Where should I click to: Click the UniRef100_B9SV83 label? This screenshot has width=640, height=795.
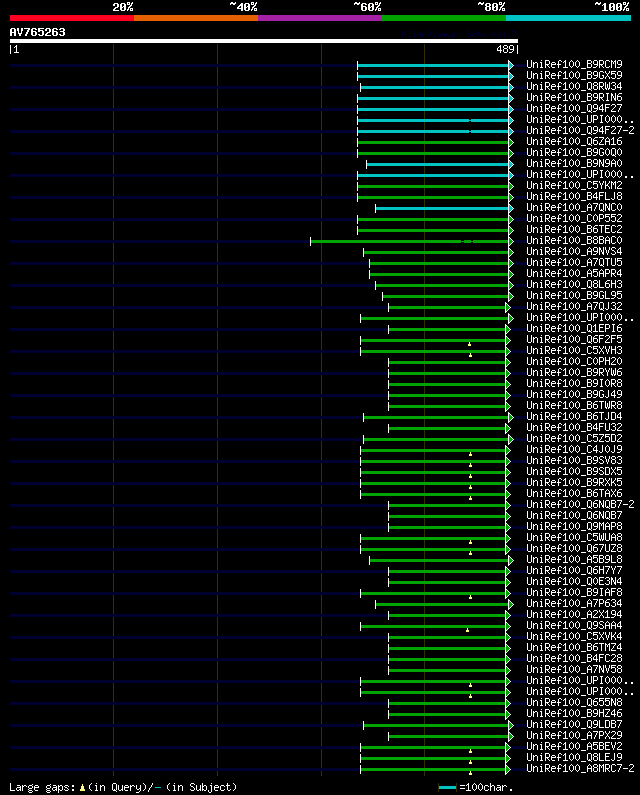click(x=574, y=460)
